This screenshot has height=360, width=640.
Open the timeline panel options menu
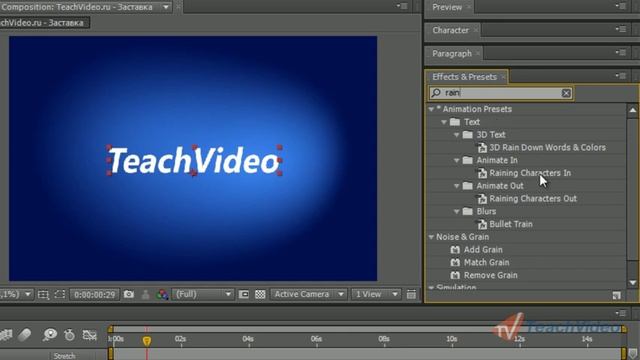pyautogui.click(x=621, y=313)
